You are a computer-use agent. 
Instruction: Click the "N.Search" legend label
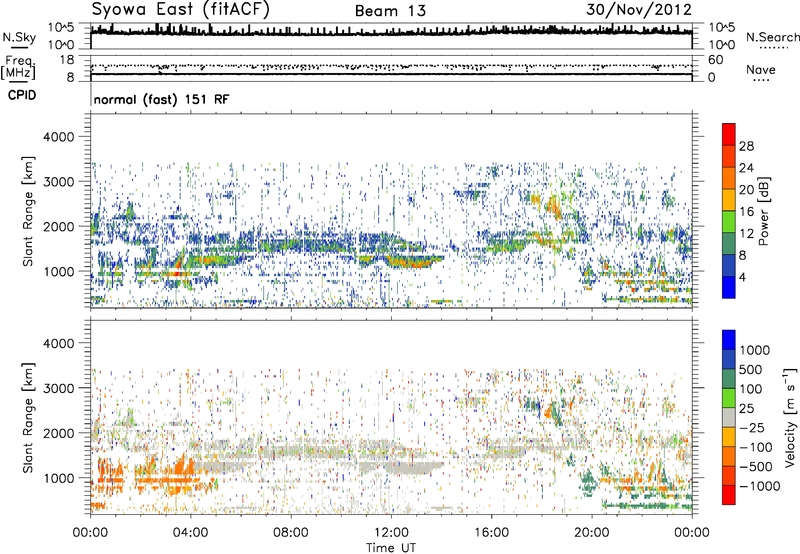coord(773,37)
